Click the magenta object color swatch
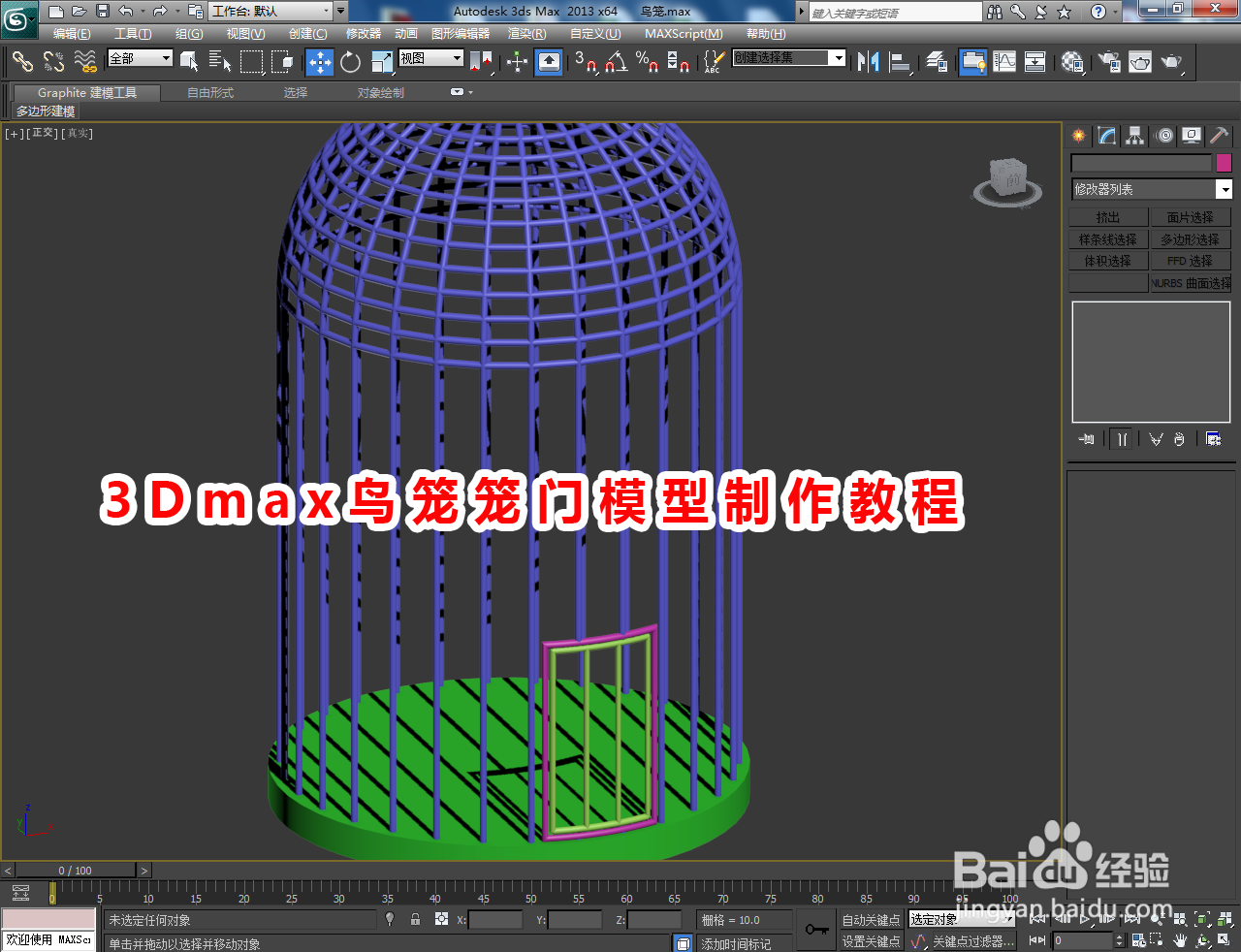The image size is (1241, 952). click(x=1224, y=163)
